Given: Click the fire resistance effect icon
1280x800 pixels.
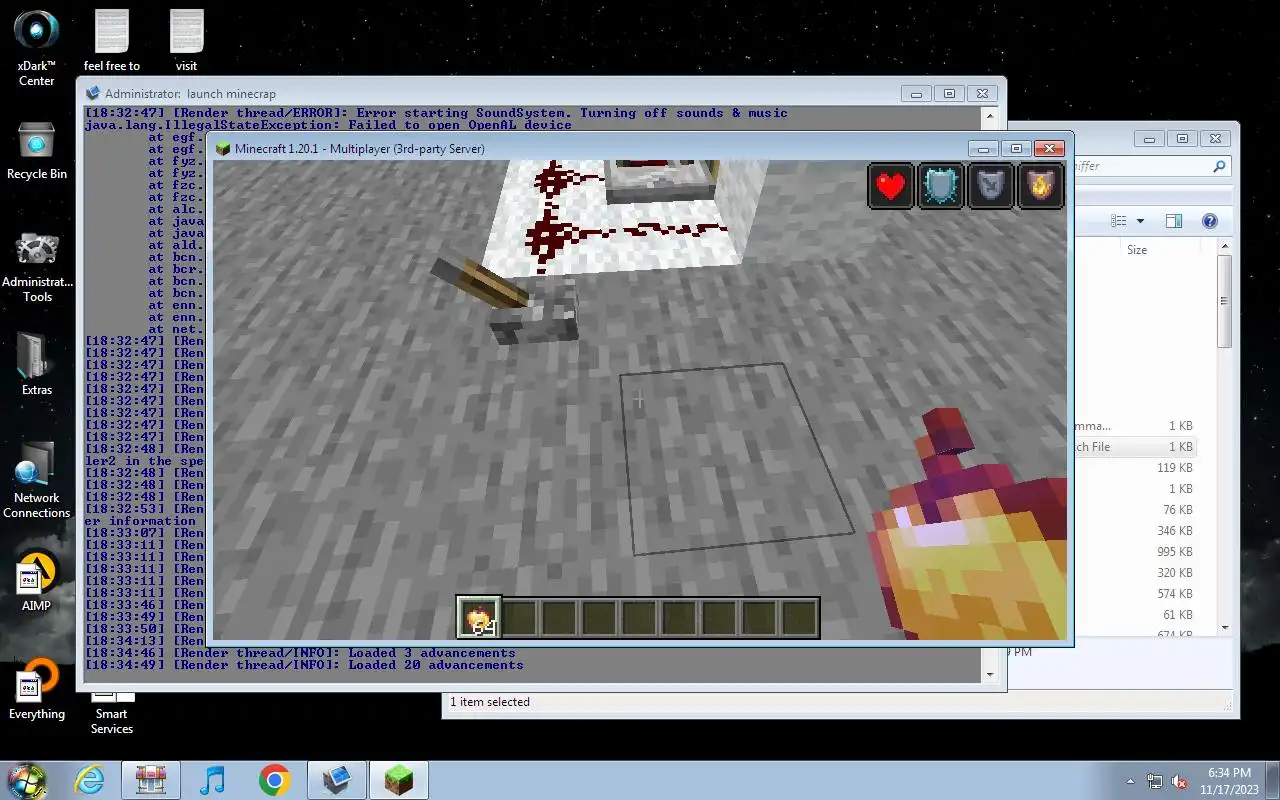Looking at the screenshot, I should pyautogui.click(x=1040, y=186).
